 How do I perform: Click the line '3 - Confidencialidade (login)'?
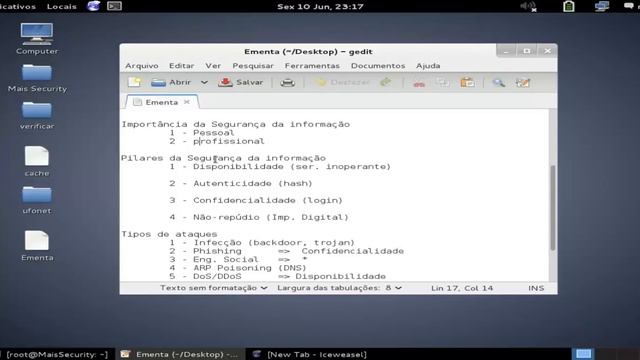click(256, 200)
